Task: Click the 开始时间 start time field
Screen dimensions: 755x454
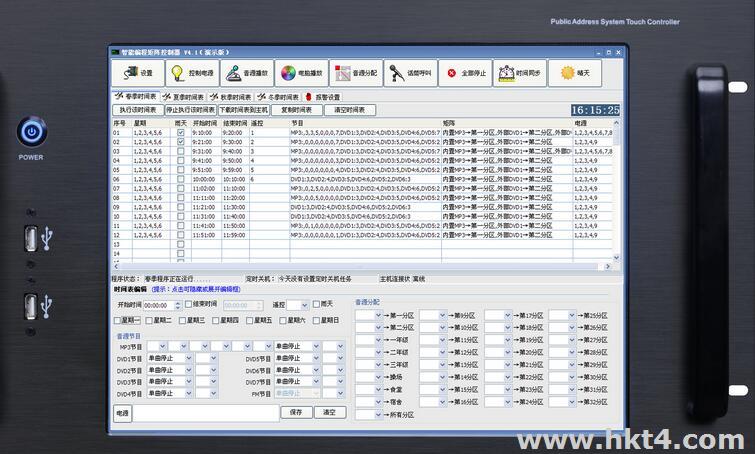Action: (158, 304)
